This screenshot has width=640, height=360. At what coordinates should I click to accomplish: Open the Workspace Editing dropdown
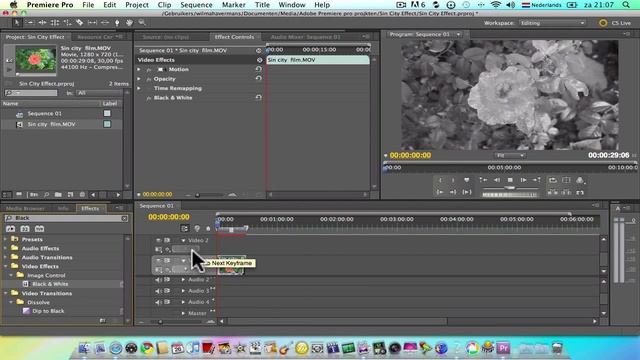(552, 23)
